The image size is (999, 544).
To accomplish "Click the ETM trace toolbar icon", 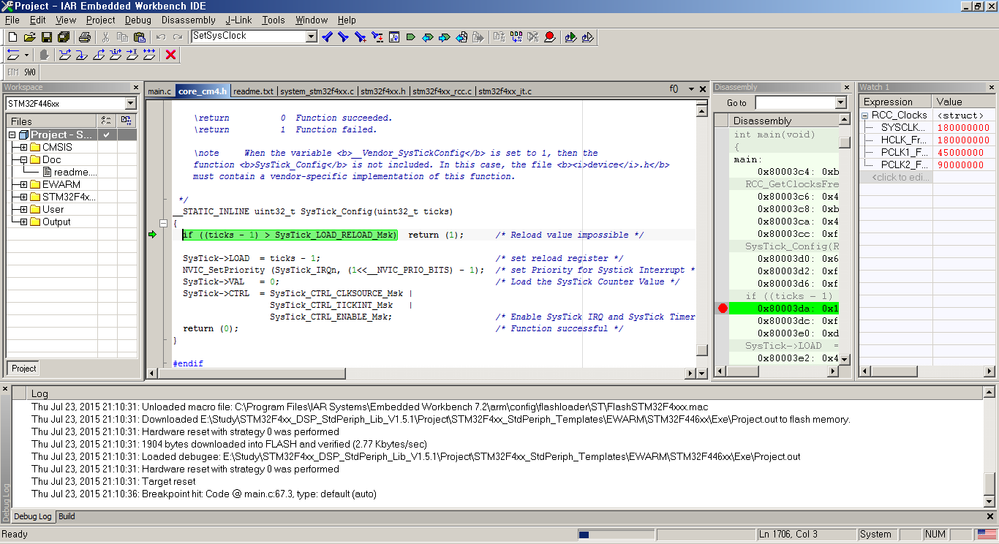I will (13, 72).
